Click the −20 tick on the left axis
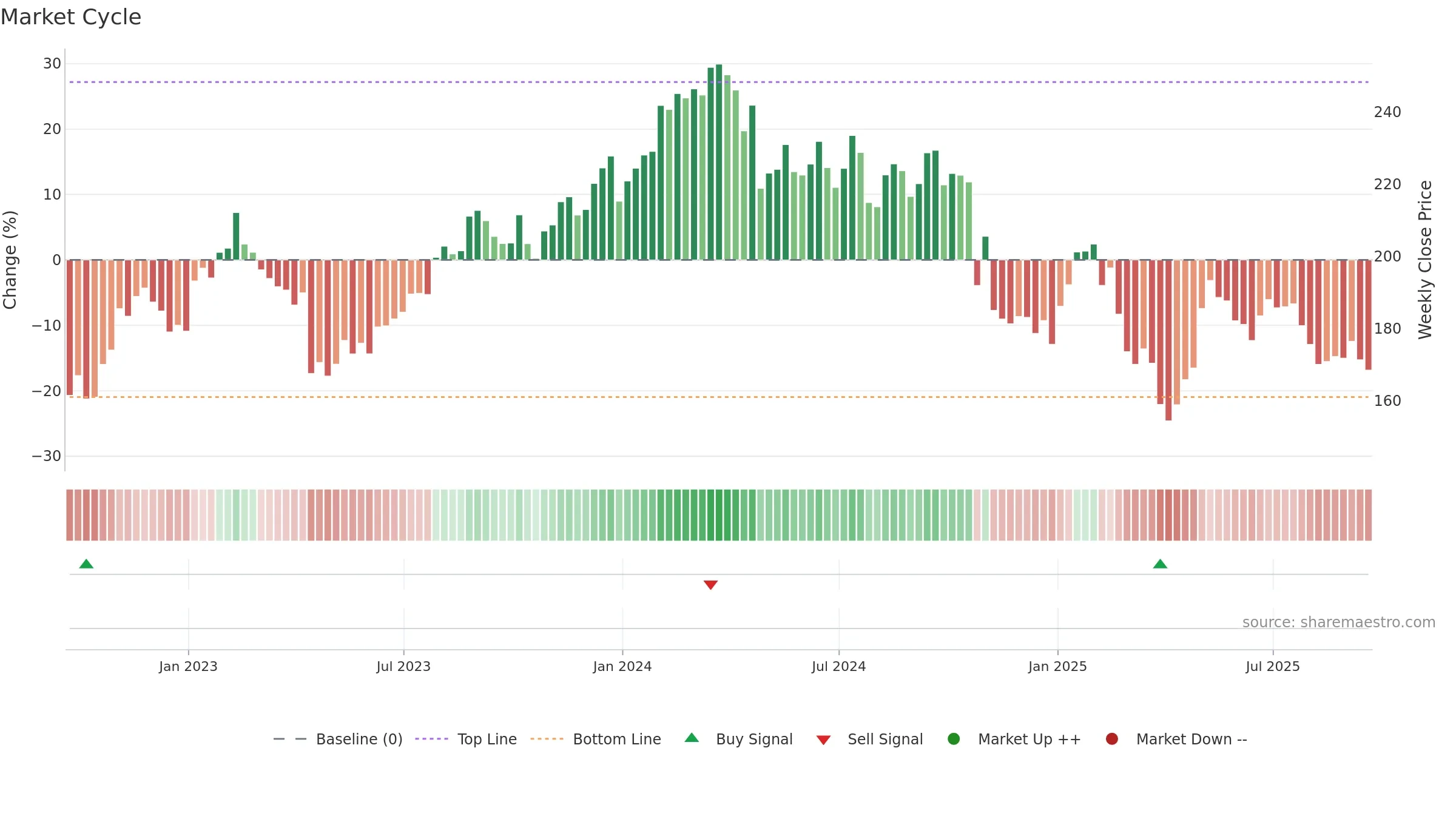This screenshot has height=819, width=1456. click(x=47, y=391)
